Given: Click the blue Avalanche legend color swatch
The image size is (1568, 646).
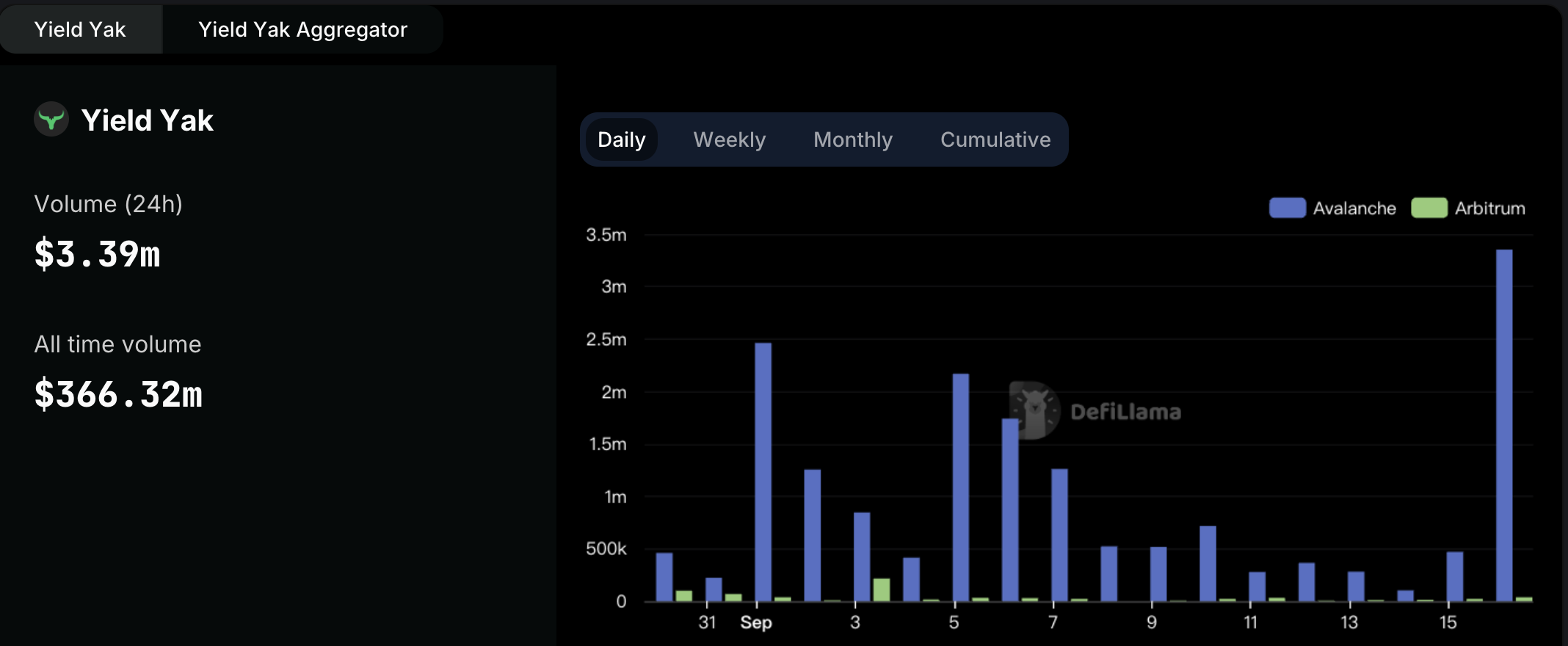Looking at the screenshot, I should point(1287,208).
